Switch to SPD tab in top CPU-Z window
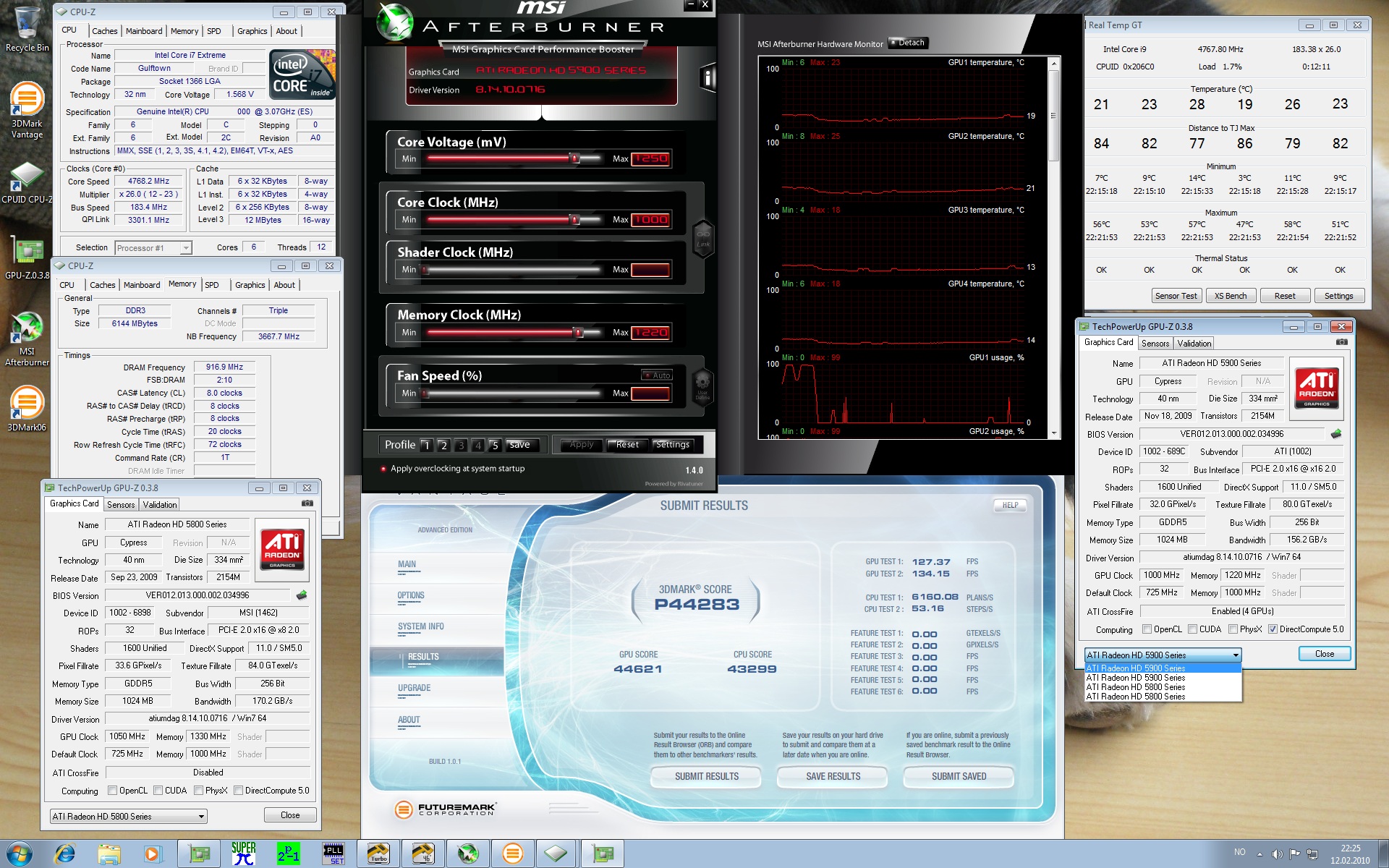Viewport: 1389px width, 868px height. 214,31
